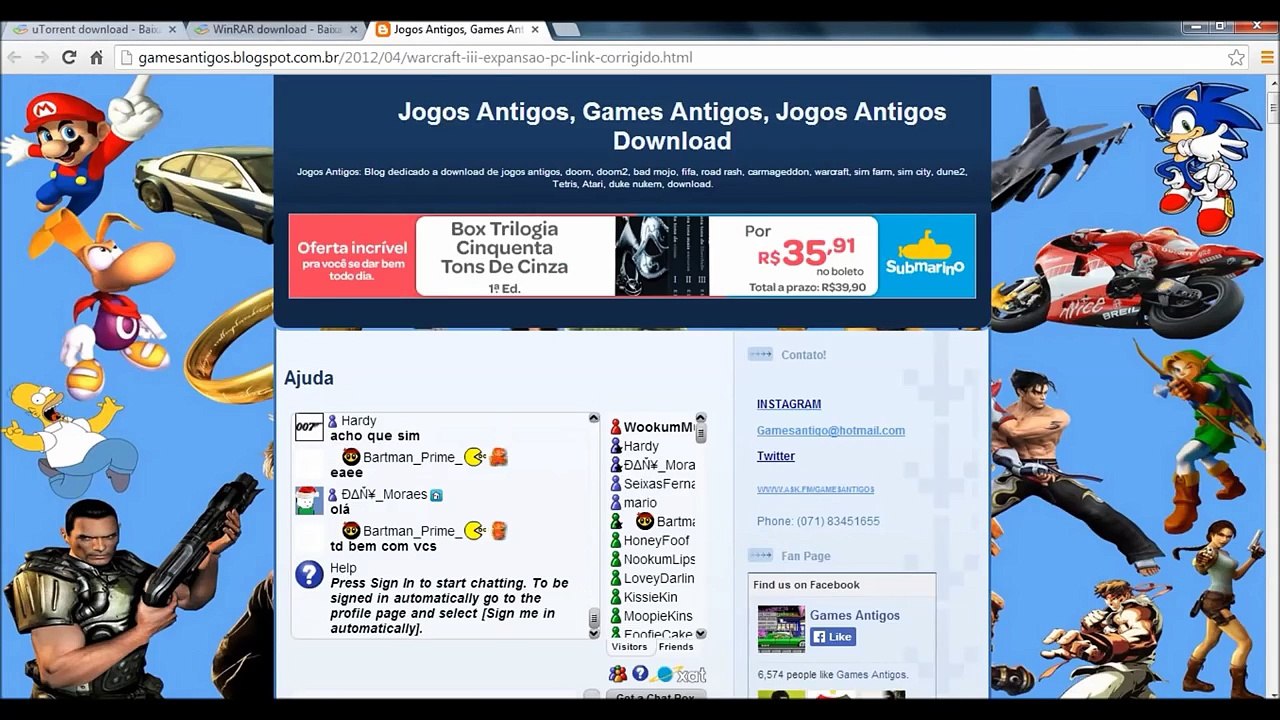Screen dimensions: 1280x720
Task: Click the INSTAGRAM link
Action: (789, 404)
